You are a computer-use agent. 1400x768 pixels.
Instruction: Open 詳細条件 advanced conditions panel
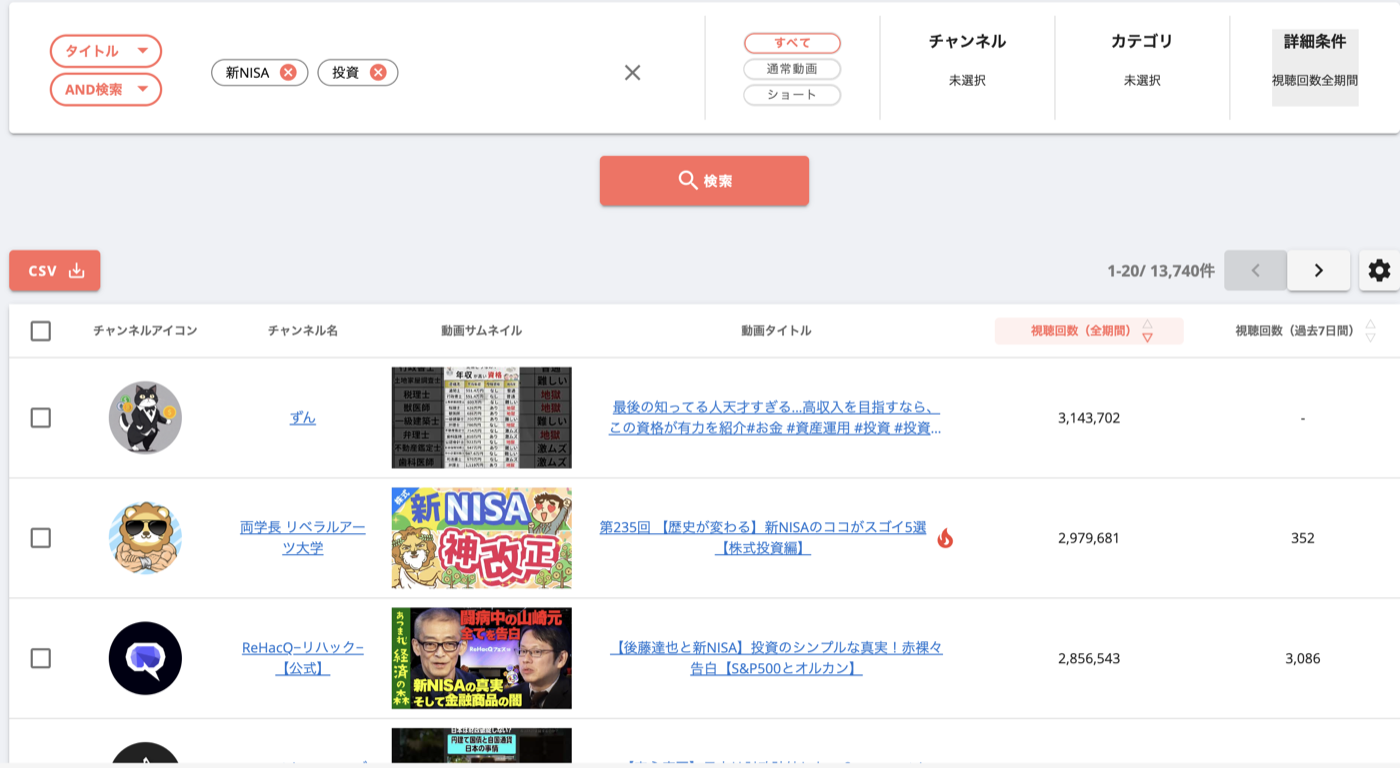(1315, 67)
